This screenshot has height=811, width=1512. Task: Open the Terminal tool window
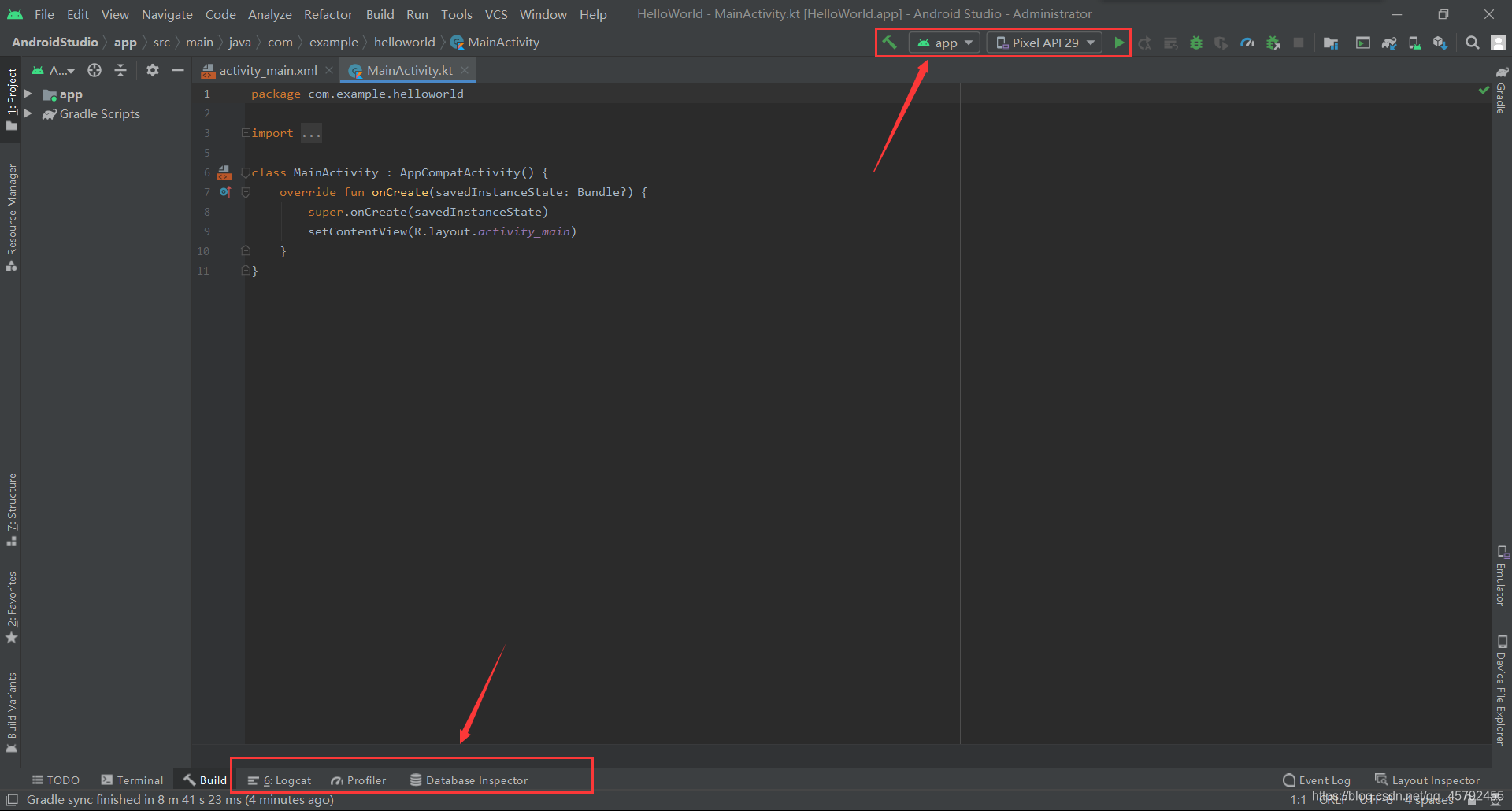132,780
